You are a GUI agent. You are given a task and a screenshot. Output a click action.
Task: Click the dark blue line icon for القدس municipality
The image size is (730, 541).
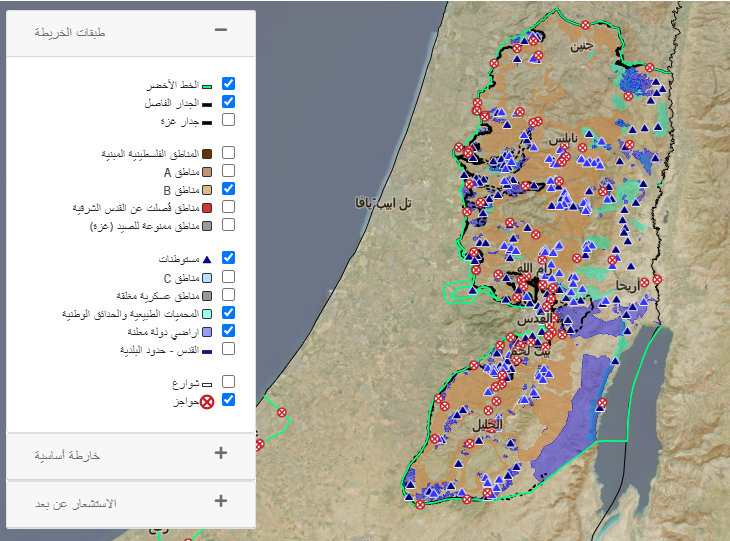(x=206, y=350)
